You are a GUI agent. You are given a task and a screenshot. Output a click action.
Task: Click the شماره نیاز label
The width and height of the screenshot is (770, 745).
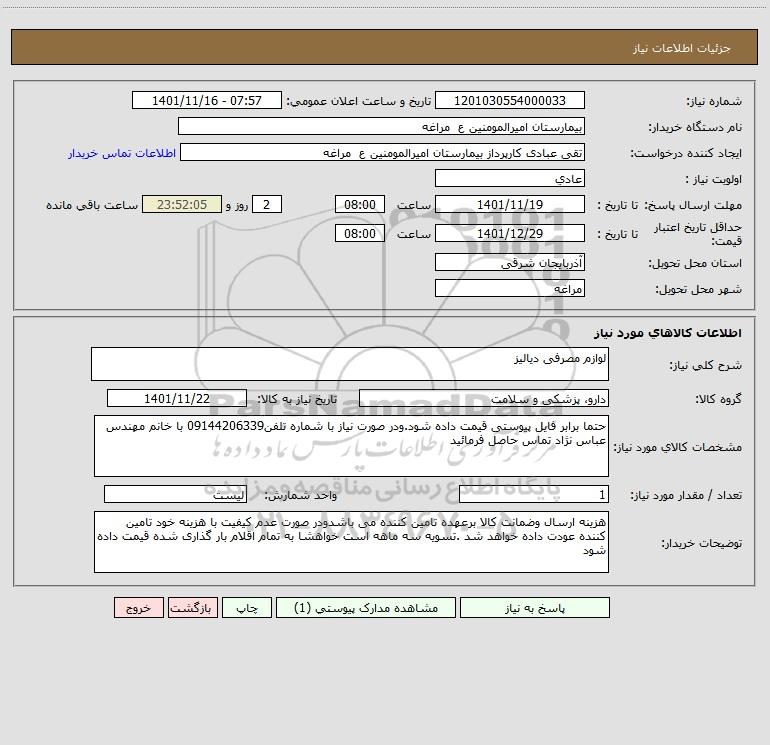[714, 102]
